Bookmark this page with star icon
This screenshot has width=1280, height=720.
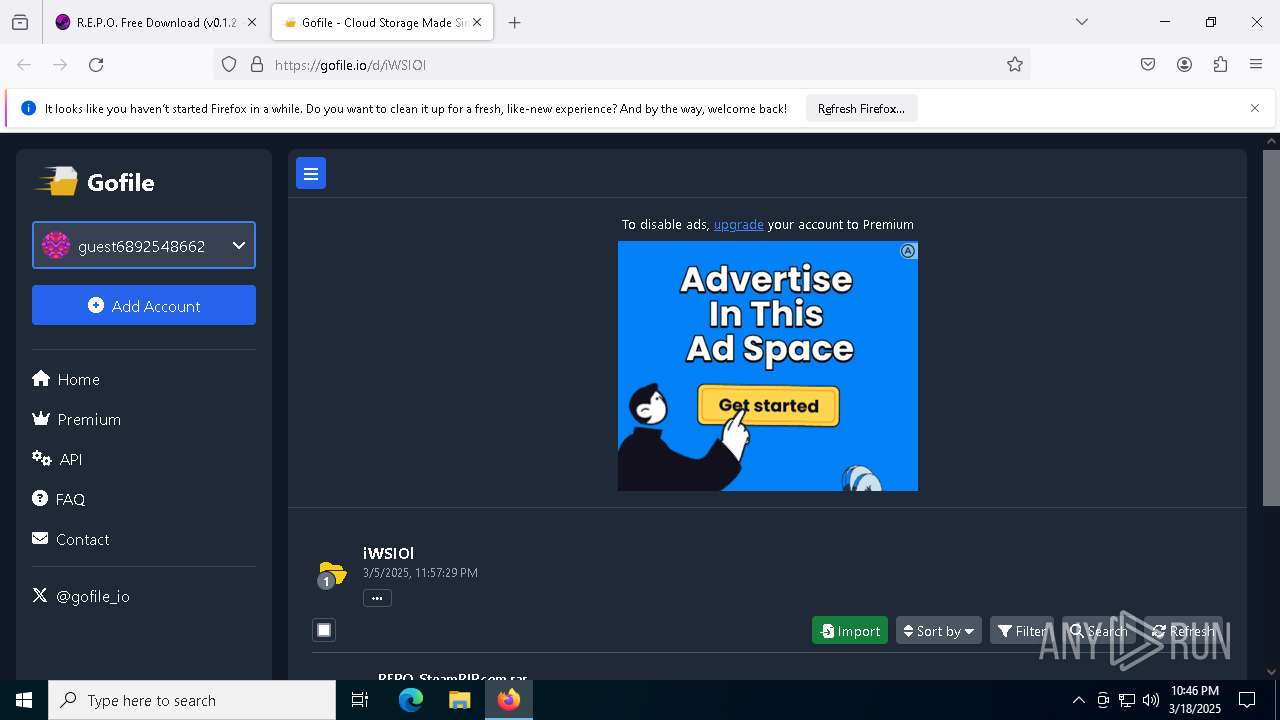tap(1015, 64)
